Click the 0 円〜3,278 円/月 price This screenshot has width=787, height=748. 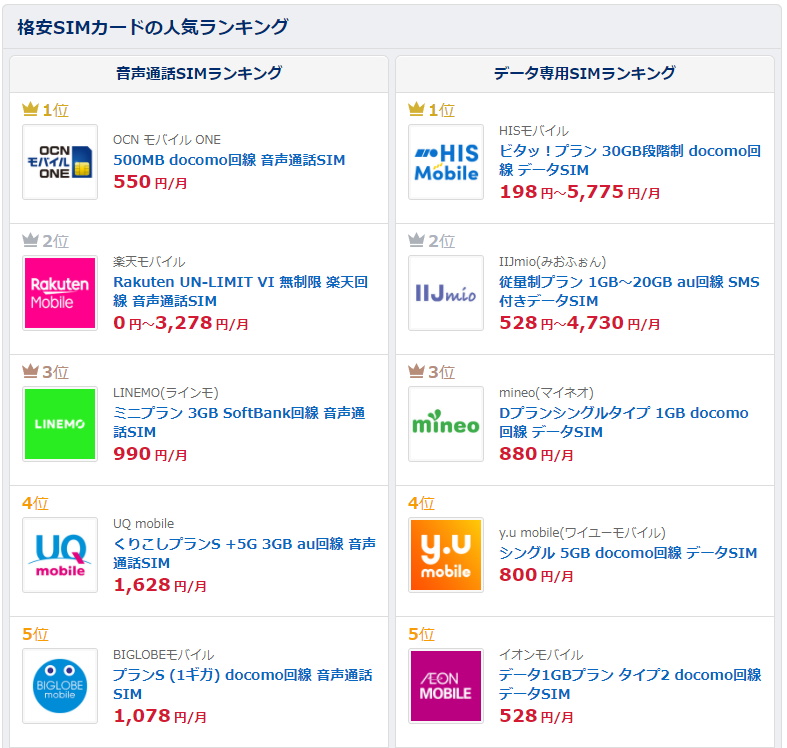181,323
